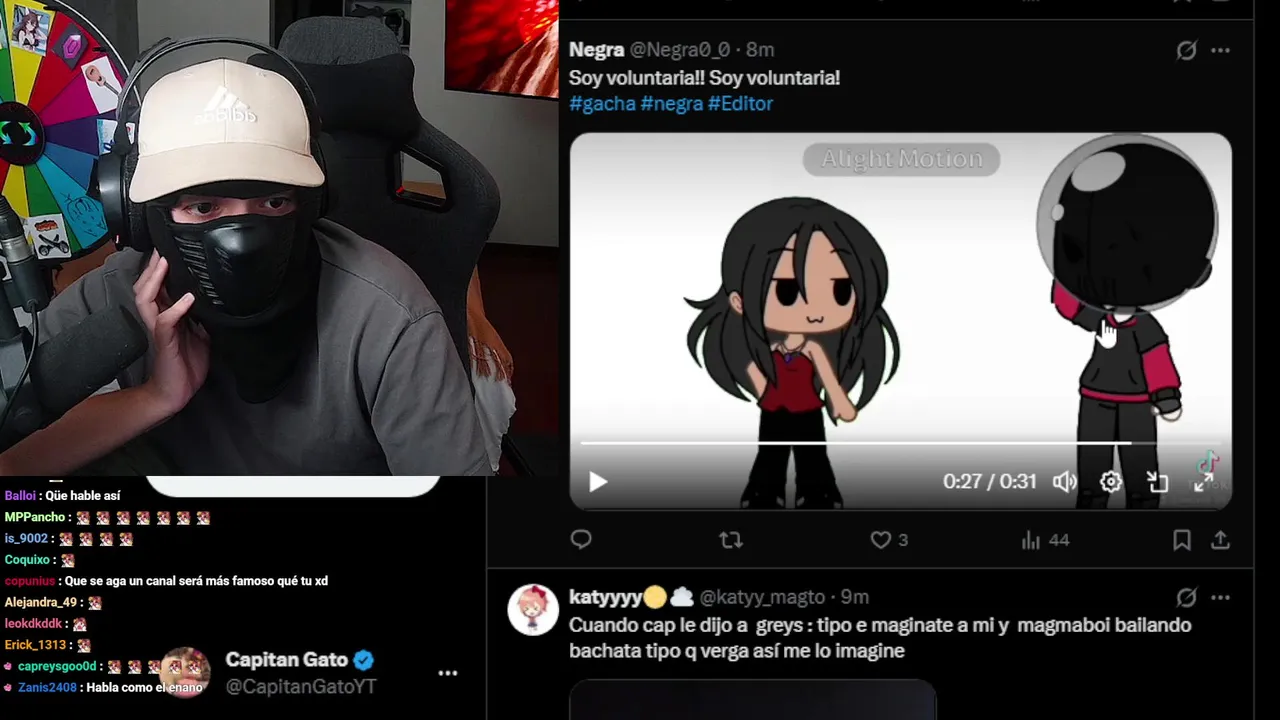
Task: Open @Negra0_0 profile handle
Action: tap(680, 50)
